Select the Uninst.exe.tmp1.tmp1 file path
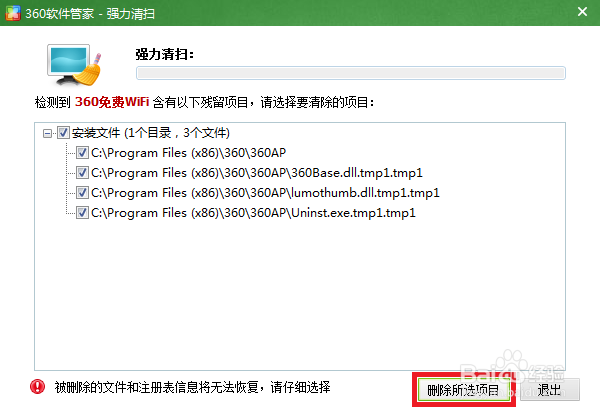 [253, 212]
